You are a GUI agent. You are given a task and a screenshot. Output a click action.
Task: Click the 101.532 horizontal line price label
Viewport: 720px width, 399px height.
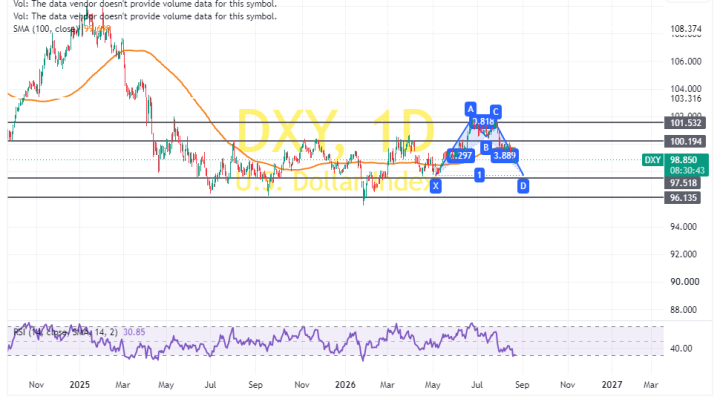click(682, 123)
